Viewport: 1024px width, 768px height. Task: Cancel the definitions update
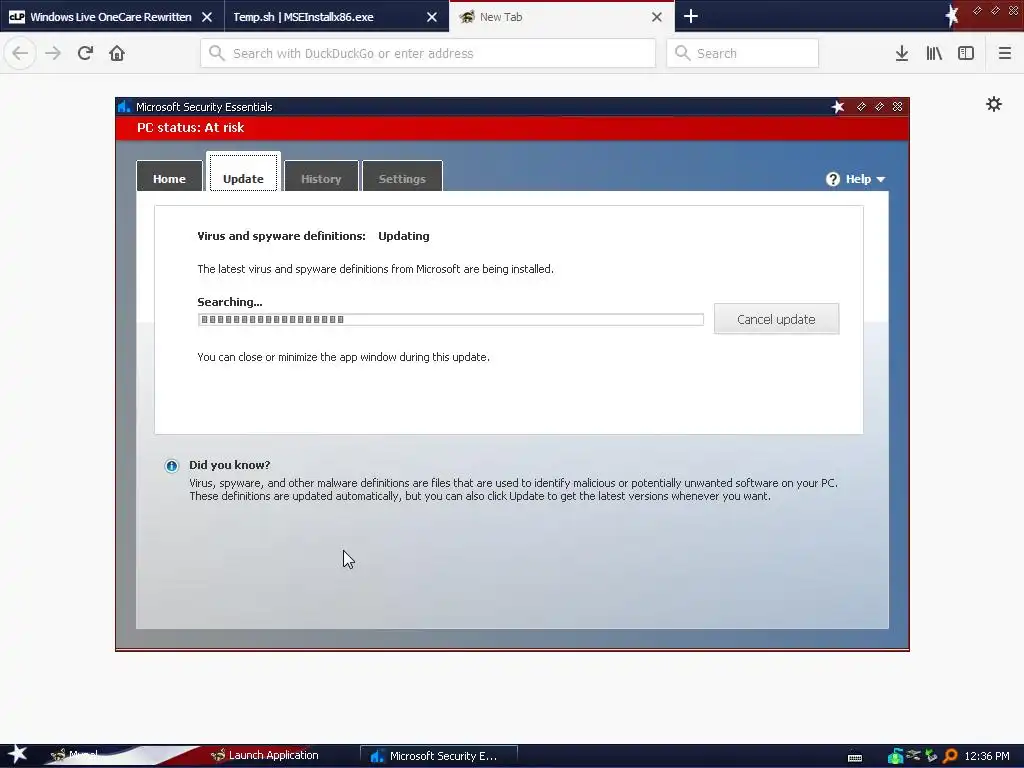point(776,319)
